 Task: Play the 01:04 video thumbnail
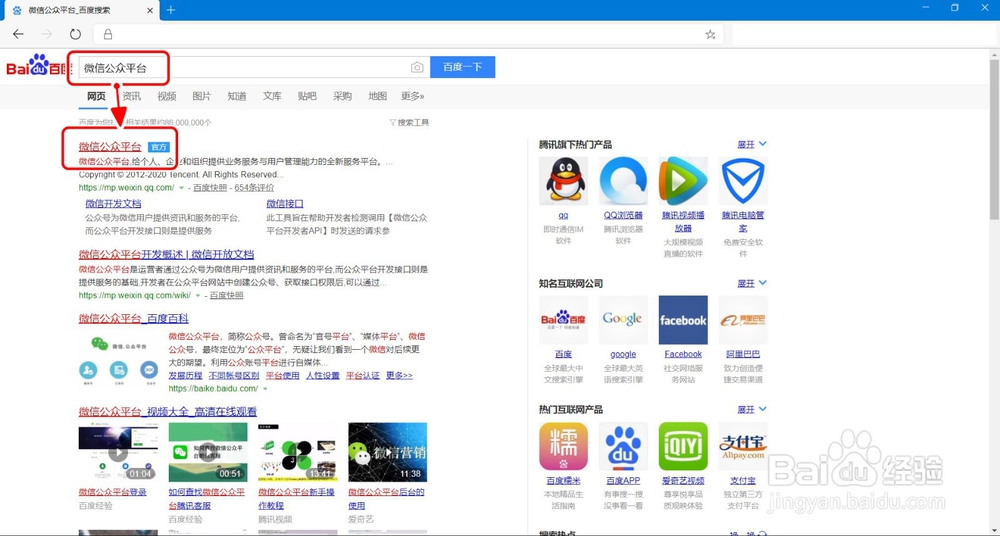tap(118, 452)
